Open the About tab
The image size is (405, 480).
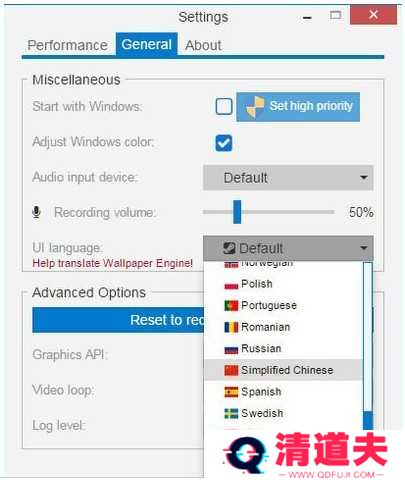pyautogui.click(x=203, y=45)
